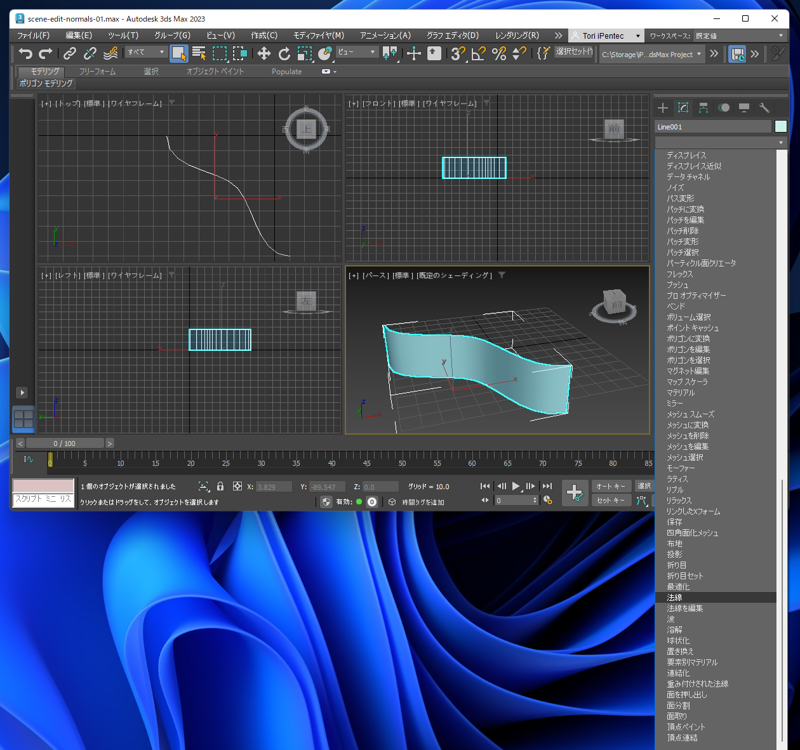Image resolution: width=800 pixels, height=750 pixels.
Task: Toggle Auto Key mode (オートキー)
Action: coord(610,486)
